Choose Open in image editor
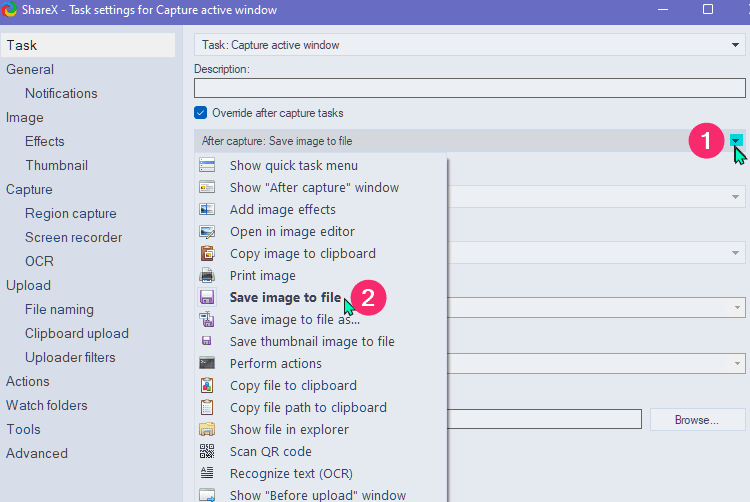Screen dimensions: 750x502 click(321, 231)
